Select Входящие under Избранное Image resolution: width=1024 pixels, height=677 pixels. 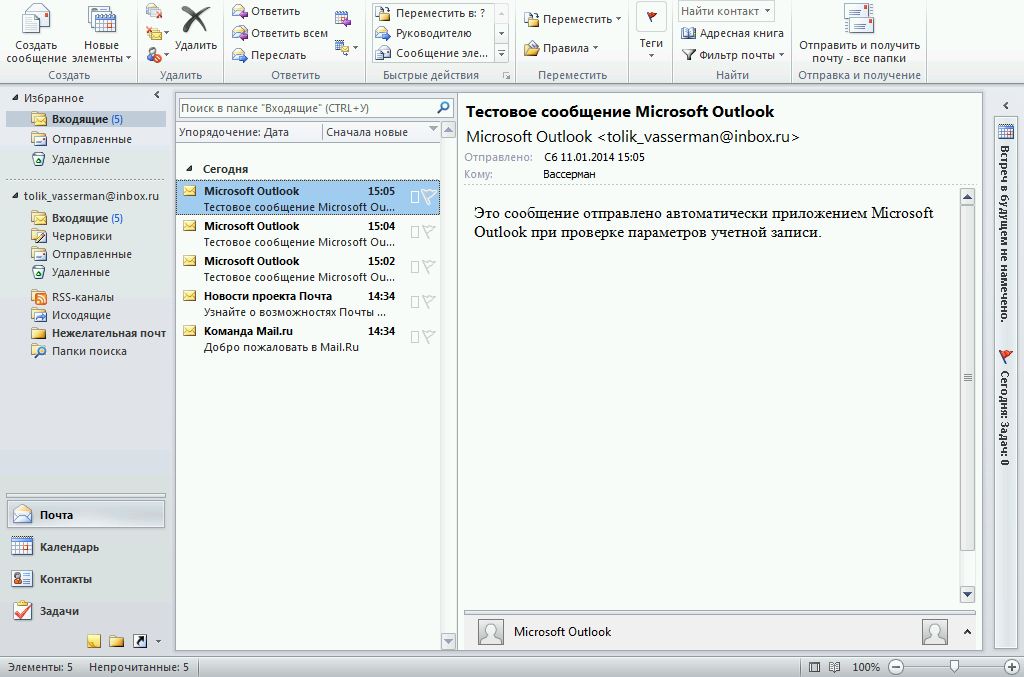coord(86,119)
